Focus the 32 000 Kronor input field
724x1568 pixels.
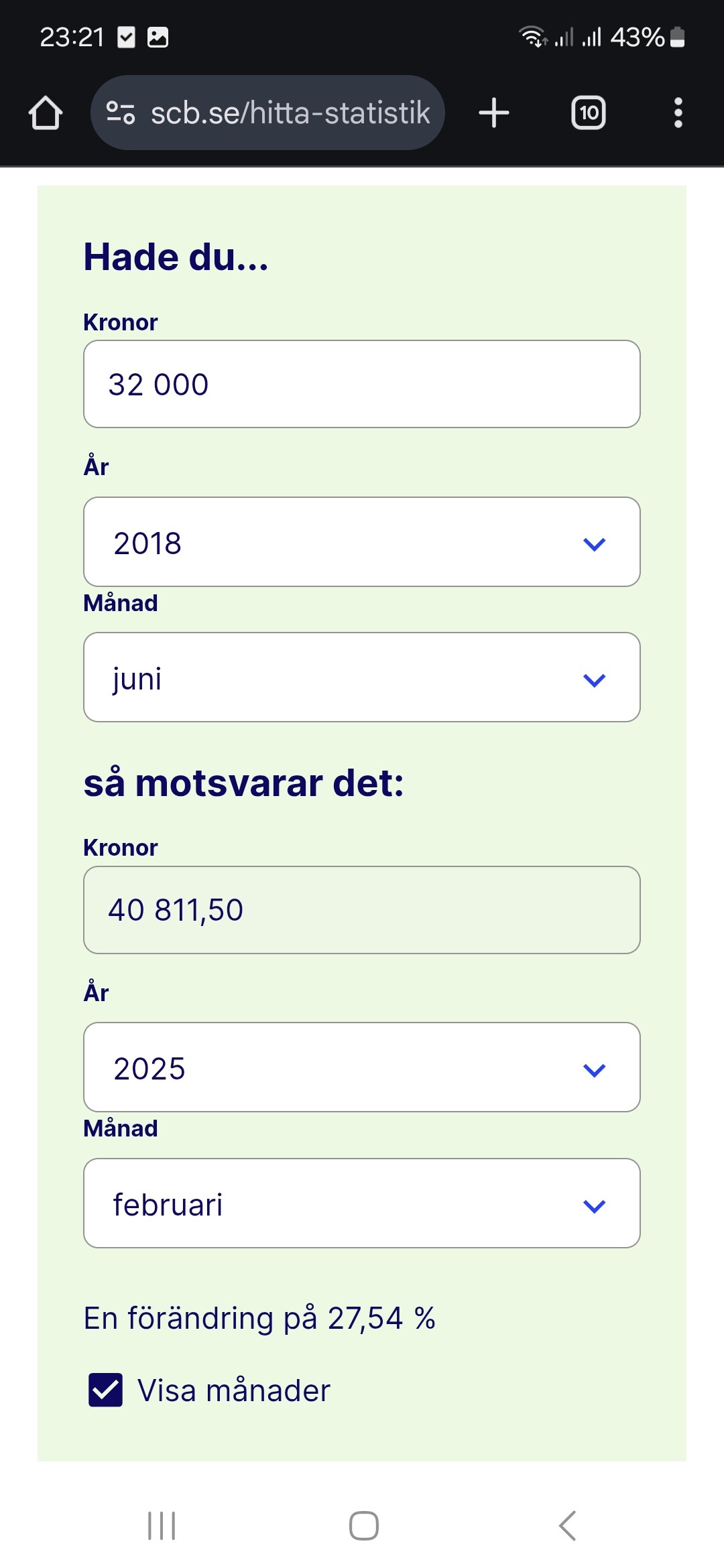tap(362, 385)
